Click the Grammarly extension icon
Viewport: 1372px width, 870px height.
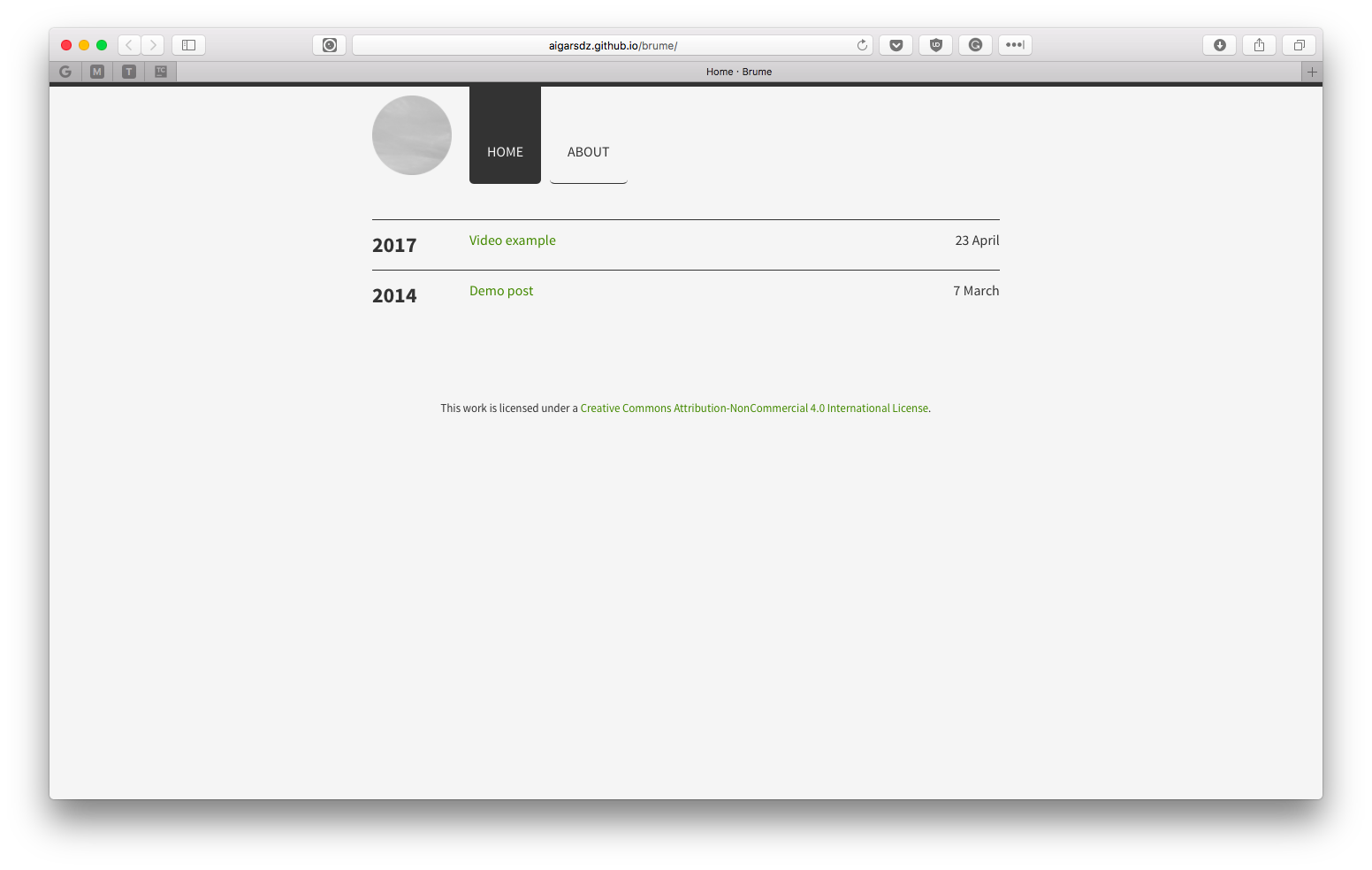coord(975,45)
